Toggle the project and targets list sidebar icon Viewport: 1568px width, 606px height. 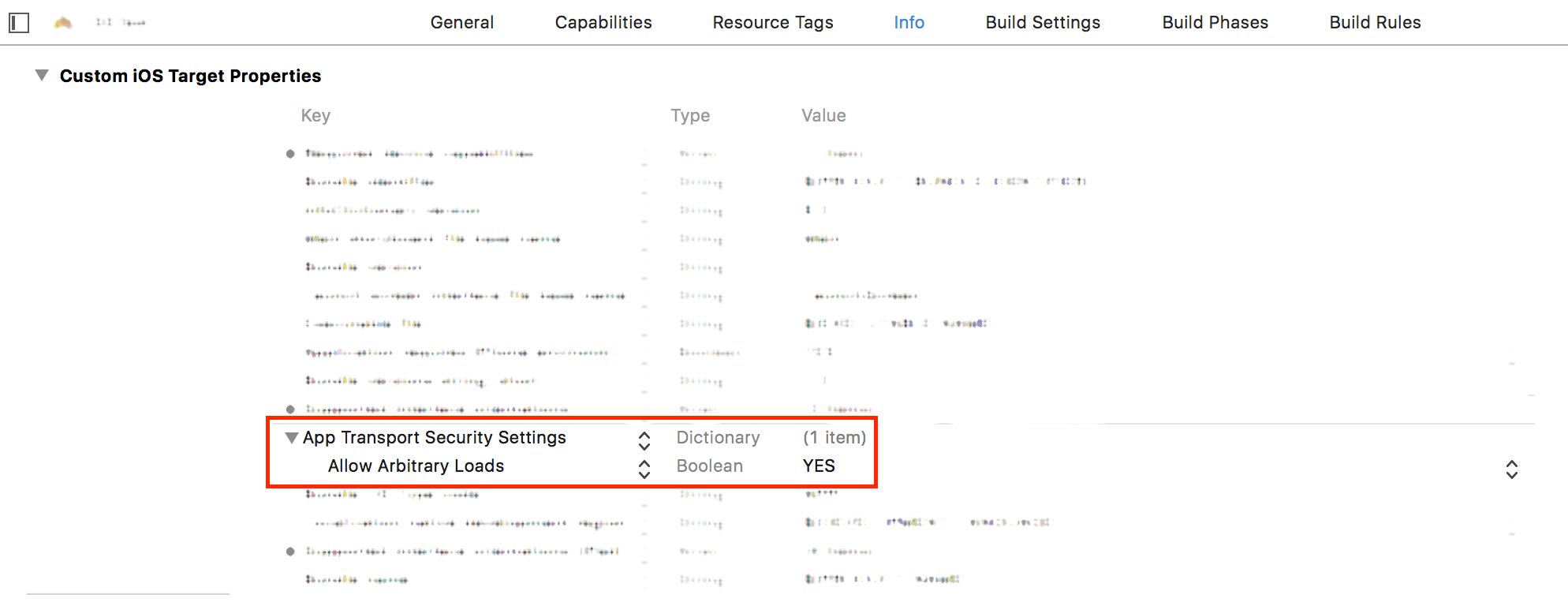[x=19, y=23]
